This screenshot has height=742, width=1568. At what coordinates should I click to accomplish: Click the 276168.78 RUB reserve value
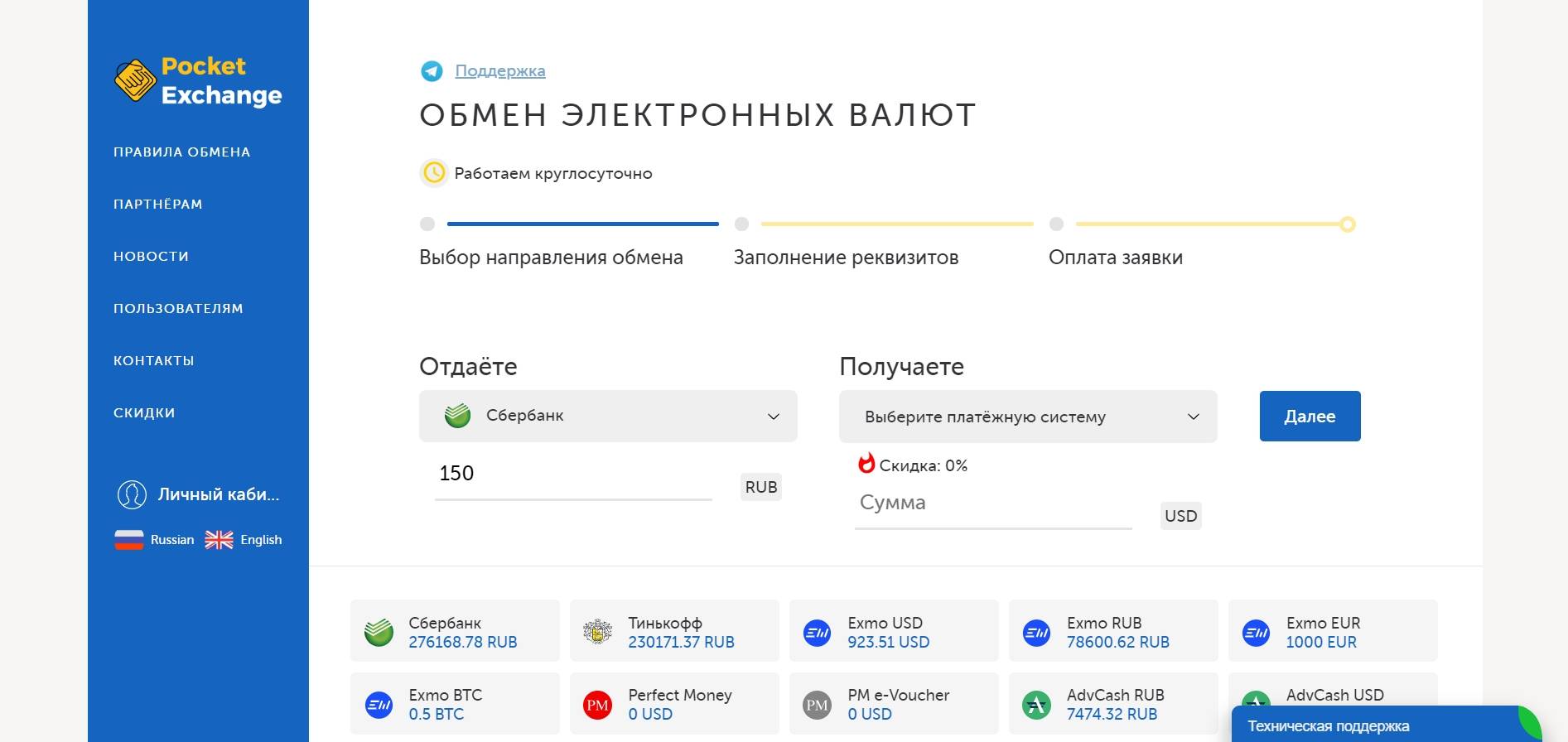463,642
